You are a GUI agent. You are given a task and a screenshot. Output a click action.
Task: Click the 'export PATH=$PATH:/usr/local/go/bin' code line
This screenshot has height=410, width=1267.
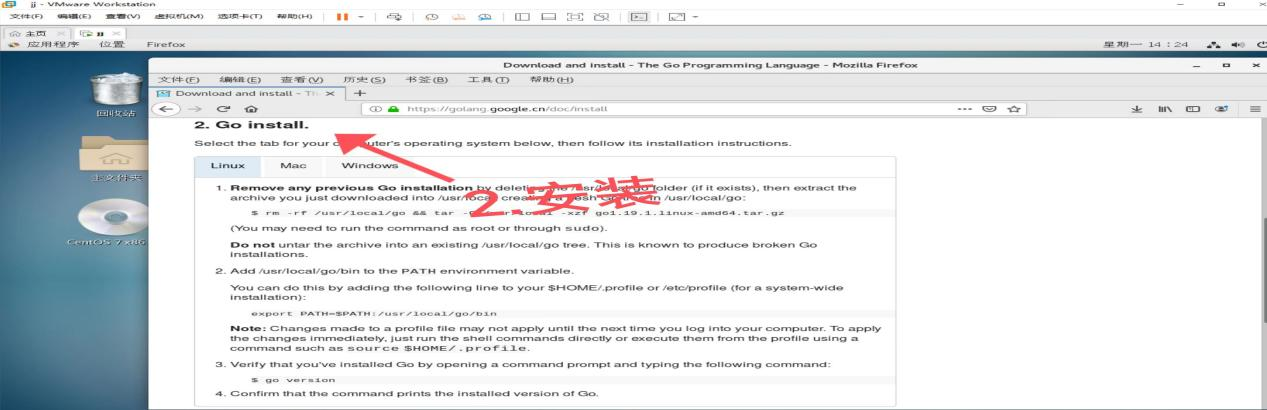[374, 313]
